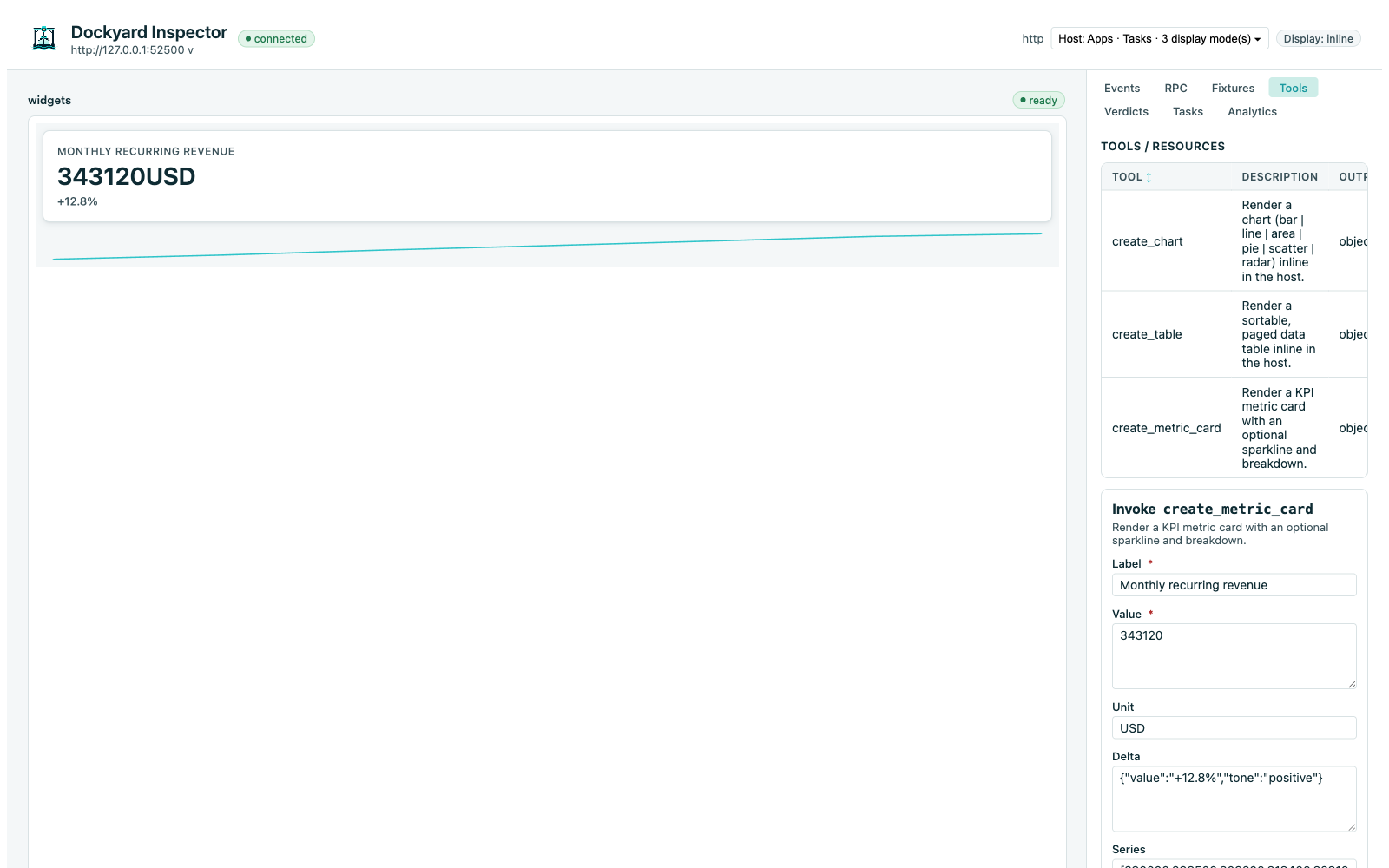The height and width of the screenshot is (868, 1389).
Task: Select the create_metric_card tool row
Action: click(x=1234, y=428)
